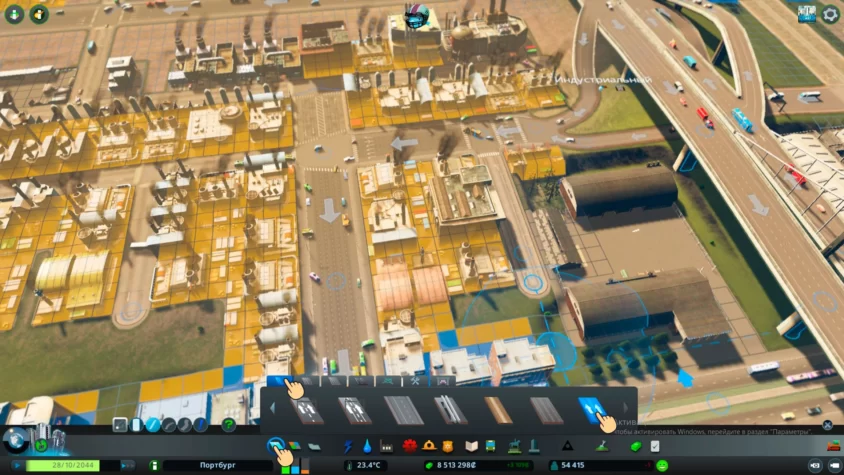Select curved road building mode
Viewport: 844px width, 475px height.
tap(168, 425)
